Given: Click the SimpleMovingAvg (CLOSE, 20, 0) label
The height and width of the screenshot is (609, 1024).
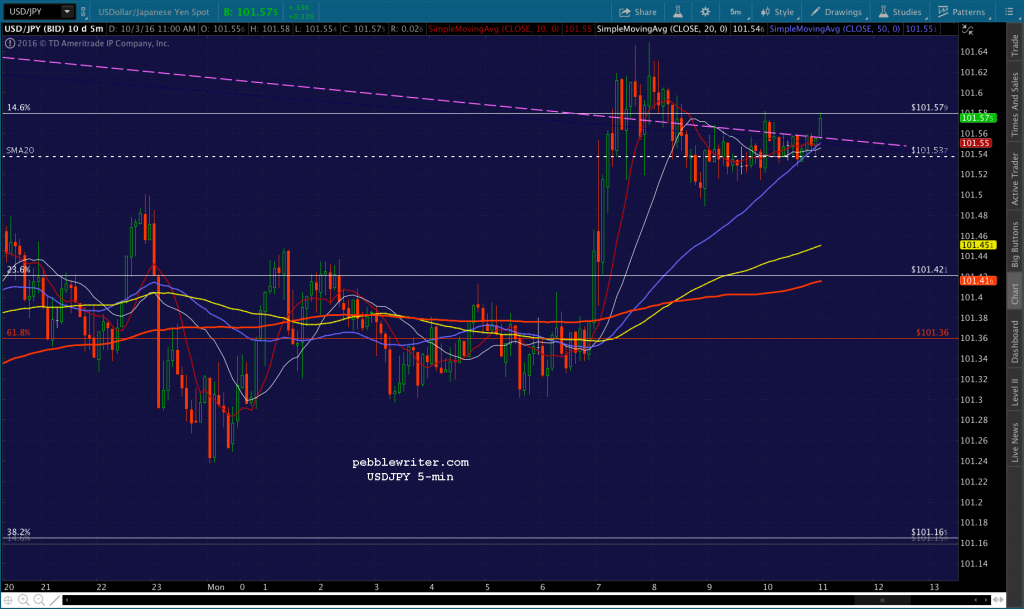Looking at the screenshot, I should point(662,29).
